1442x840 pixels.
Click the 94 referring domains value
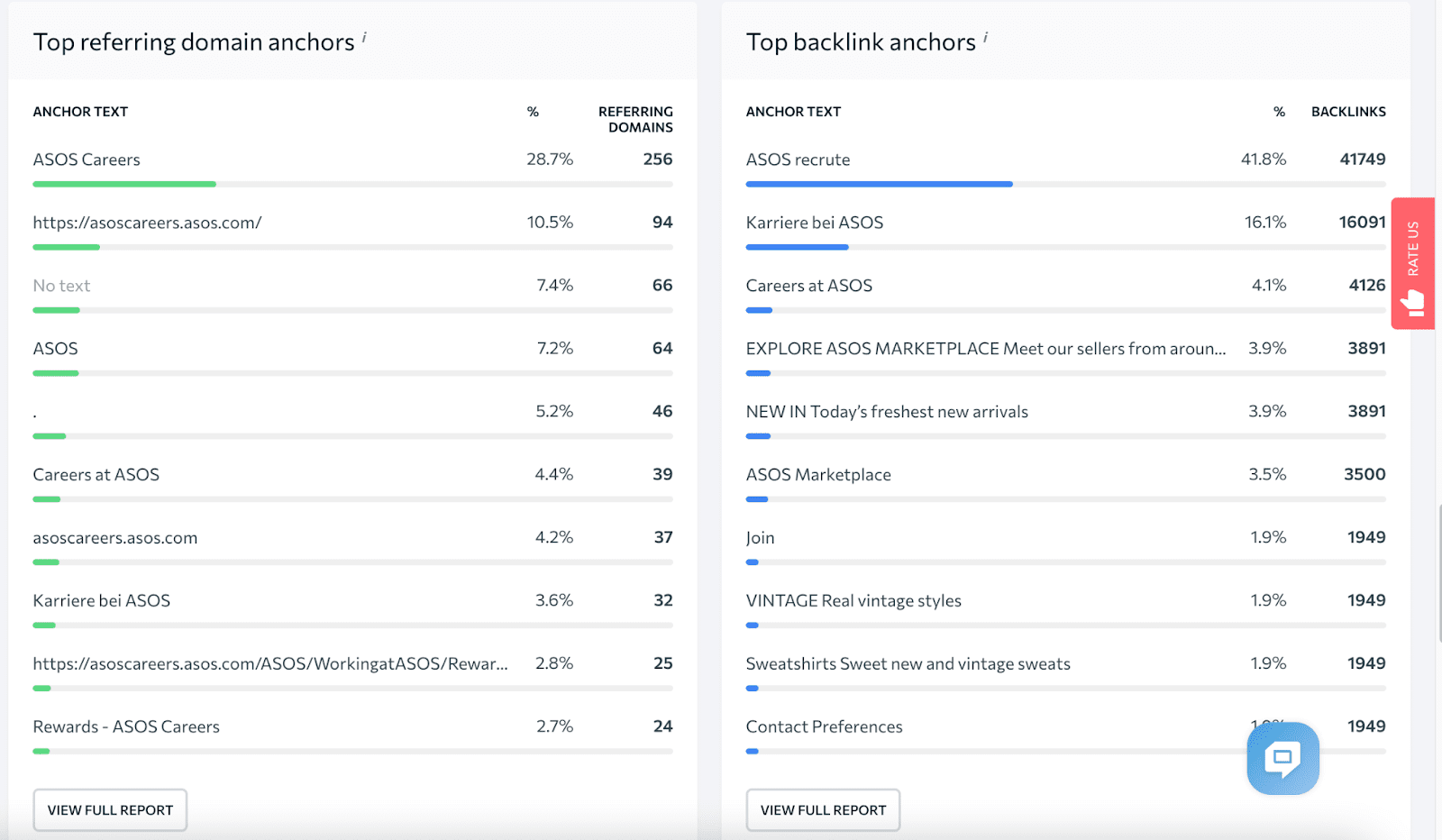pos(662,222)
